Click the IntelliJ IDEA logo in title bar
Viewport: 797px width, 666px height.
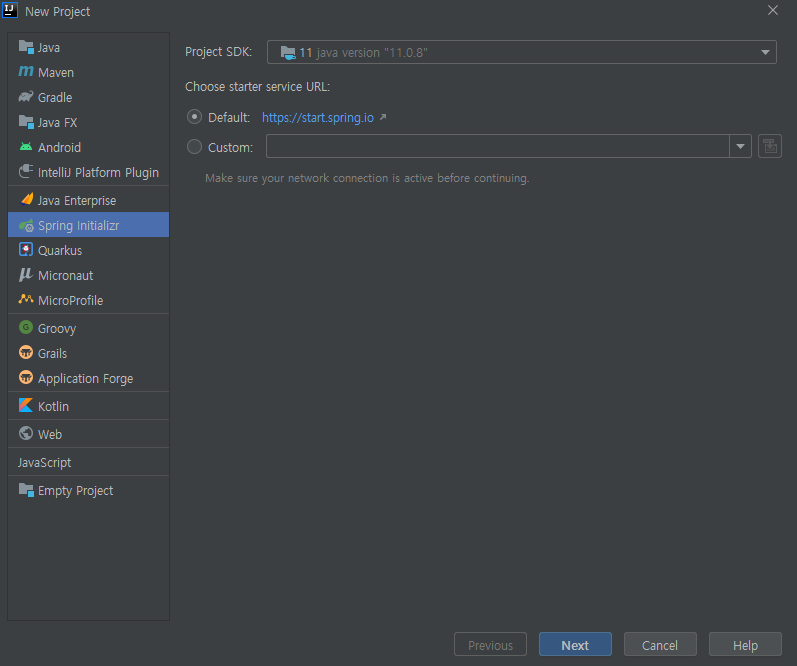coord(10,10)
